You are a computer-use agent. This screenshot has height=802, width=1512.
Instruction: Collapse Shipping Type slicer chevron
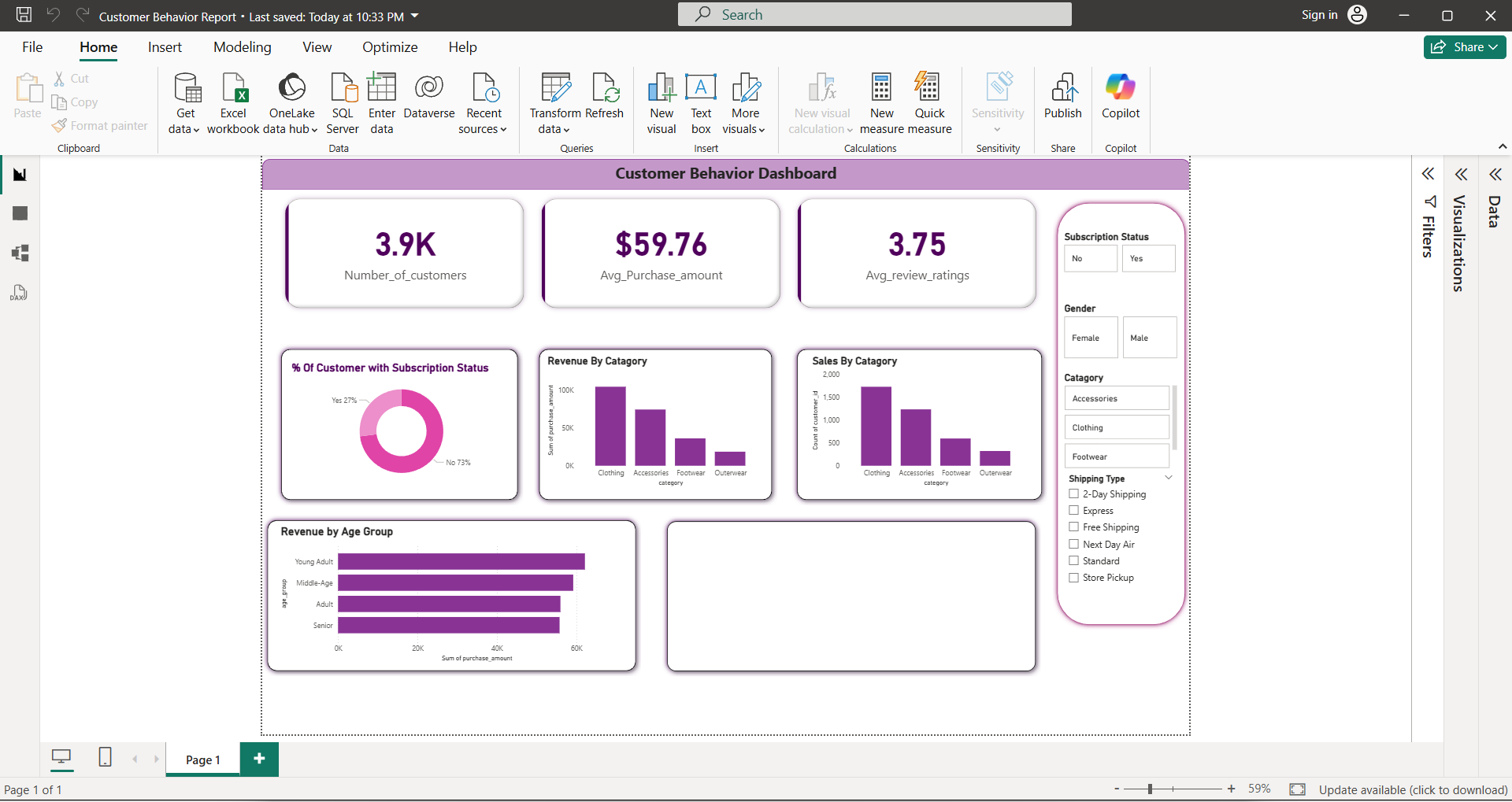pyautogui.click(x=1169, y=478)
